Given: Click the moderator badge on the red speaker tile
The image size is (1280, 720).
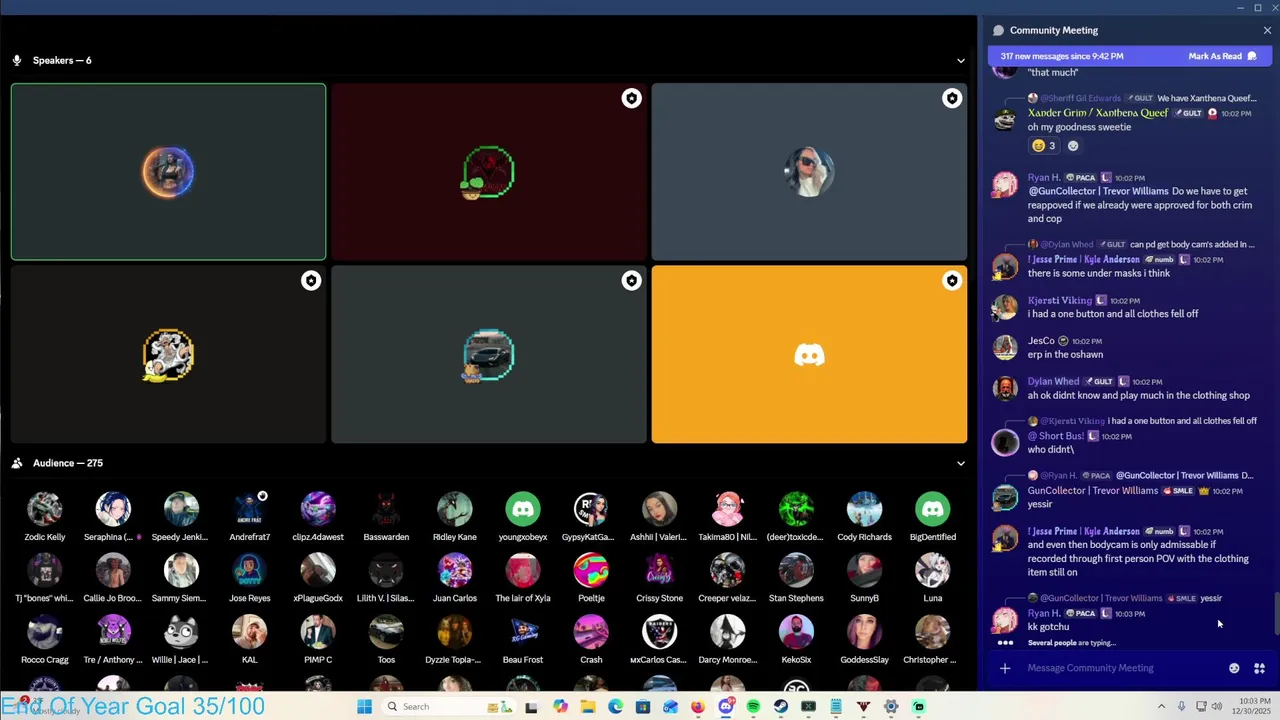Looking at the screenshot, I should [x=631, y=98].
